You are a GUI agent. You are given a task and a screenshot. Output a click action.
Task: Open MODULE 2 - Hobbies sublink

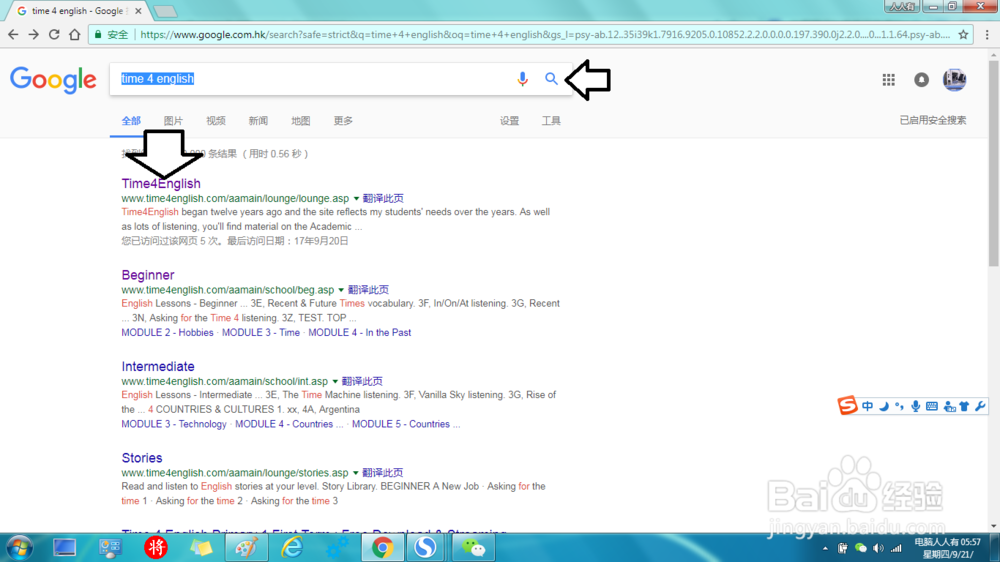[x=167, y=332]
